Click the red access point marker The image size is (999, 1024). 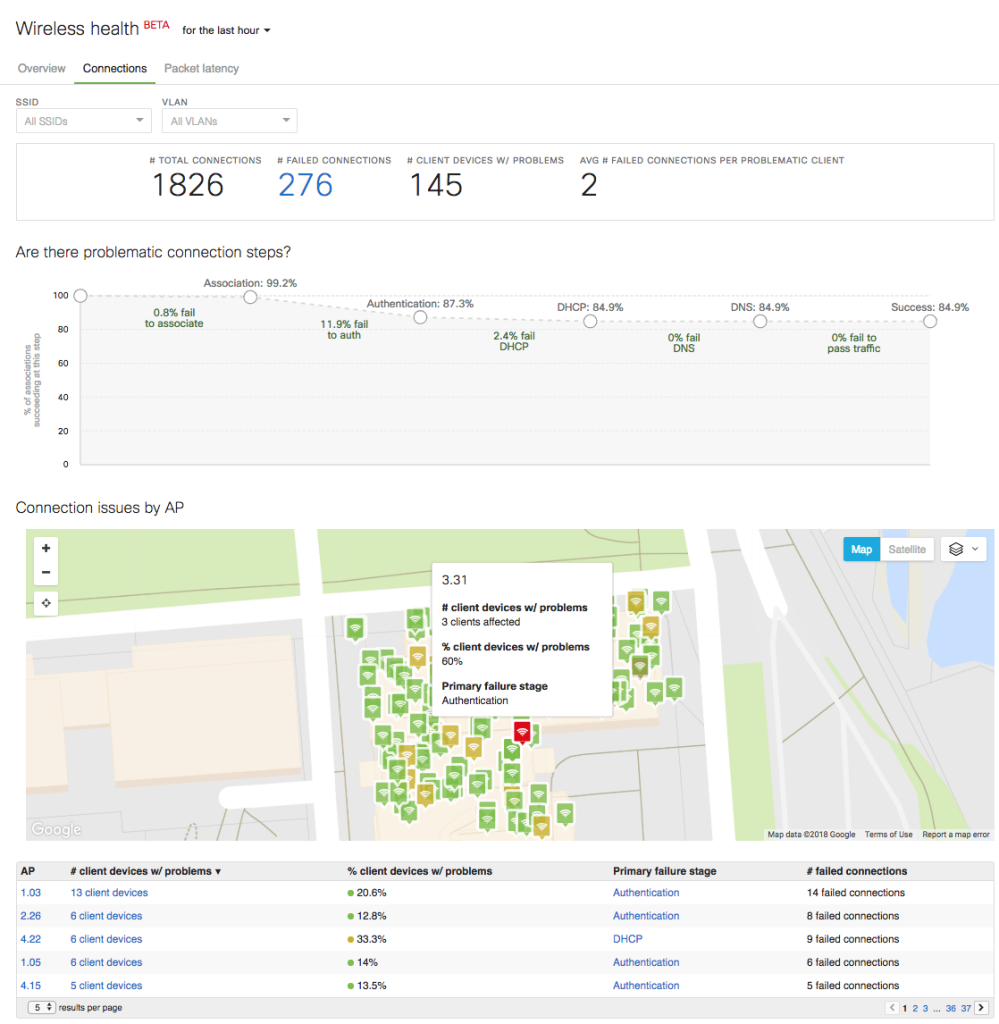[521, 734]
